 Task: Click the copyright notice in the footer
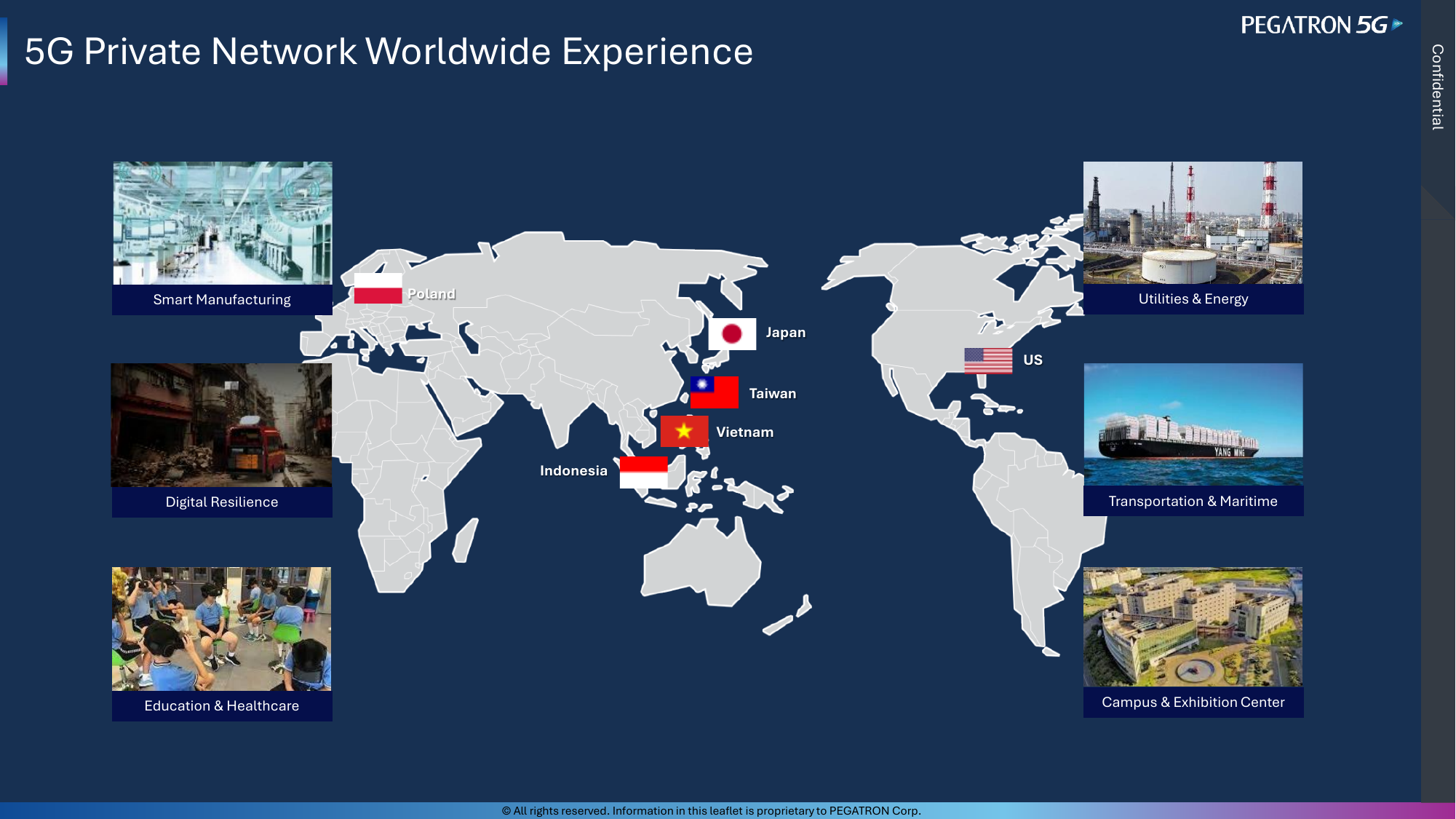point(712,811)
